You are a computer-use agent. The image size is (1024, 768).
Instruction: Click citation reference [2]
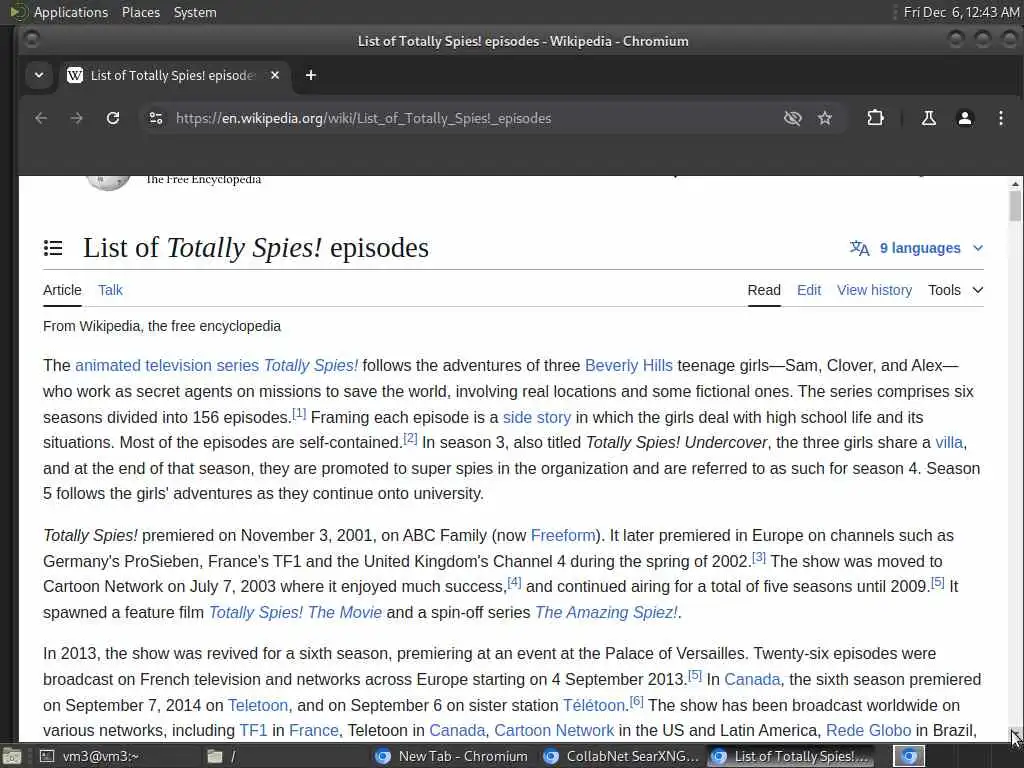[x=409, y=438]
